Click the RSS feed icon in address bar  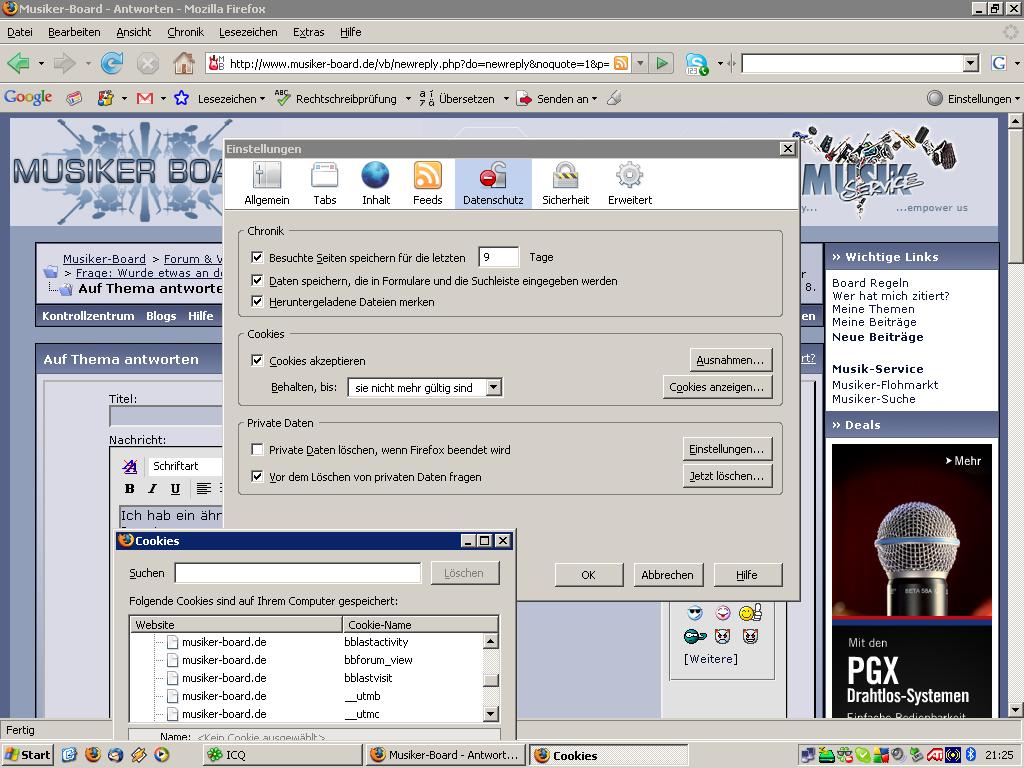(x=621, y=63)
